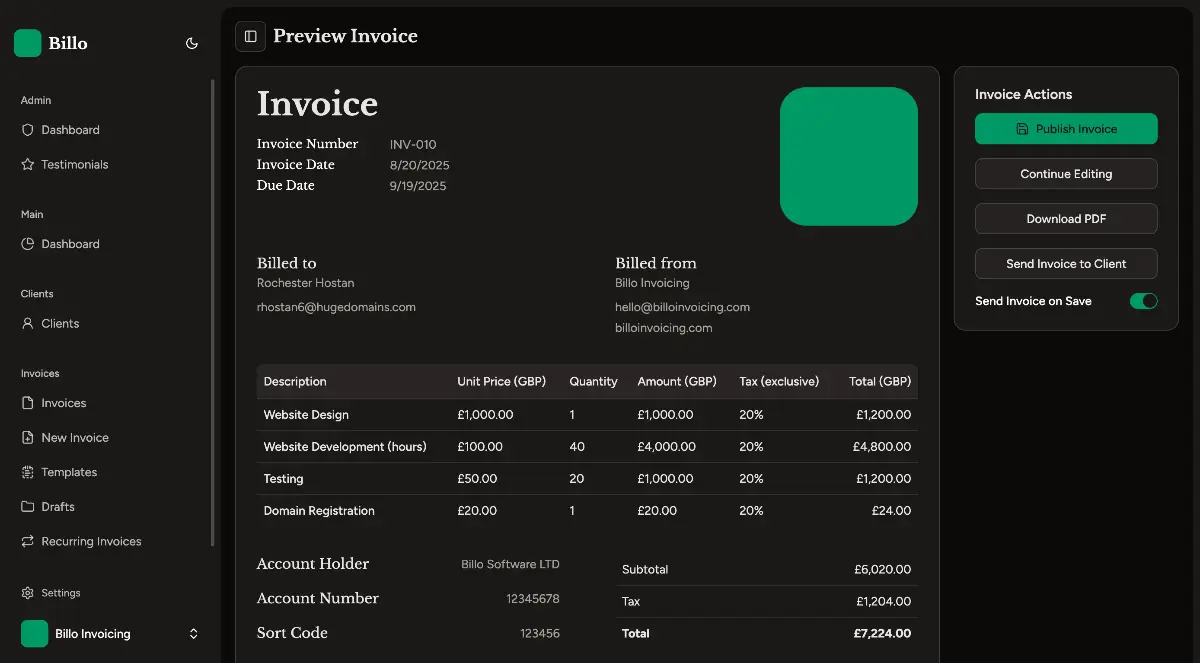Disable Send Invoice on Save

1143,301
